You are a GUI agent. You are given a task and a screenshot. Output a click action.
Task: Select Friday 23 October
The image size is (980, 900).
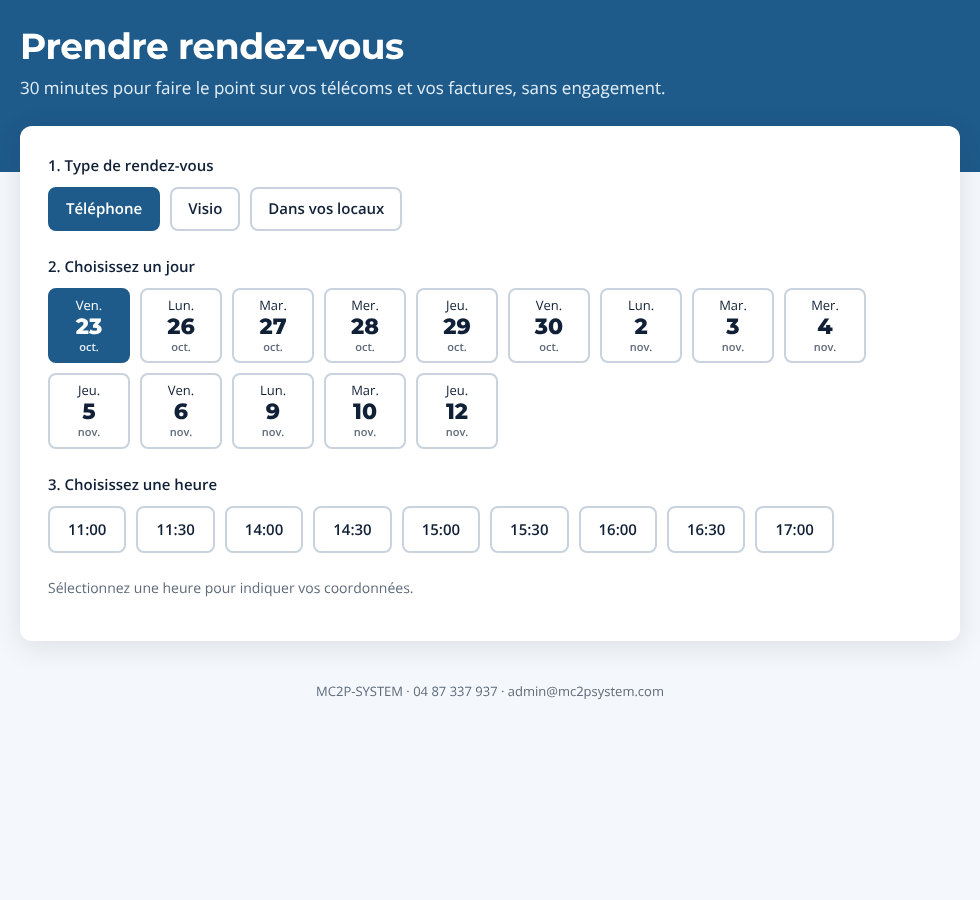[x=89, y=326]
